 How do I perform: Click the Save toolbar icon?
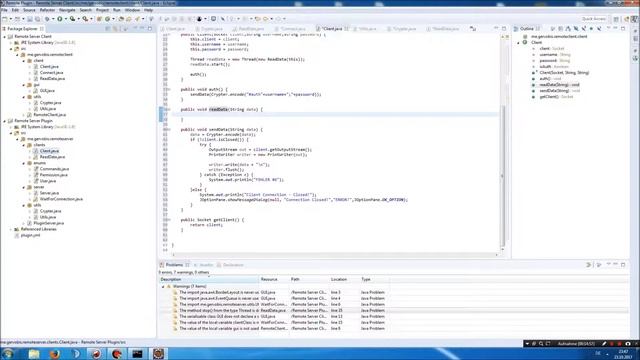pos(30,19)
